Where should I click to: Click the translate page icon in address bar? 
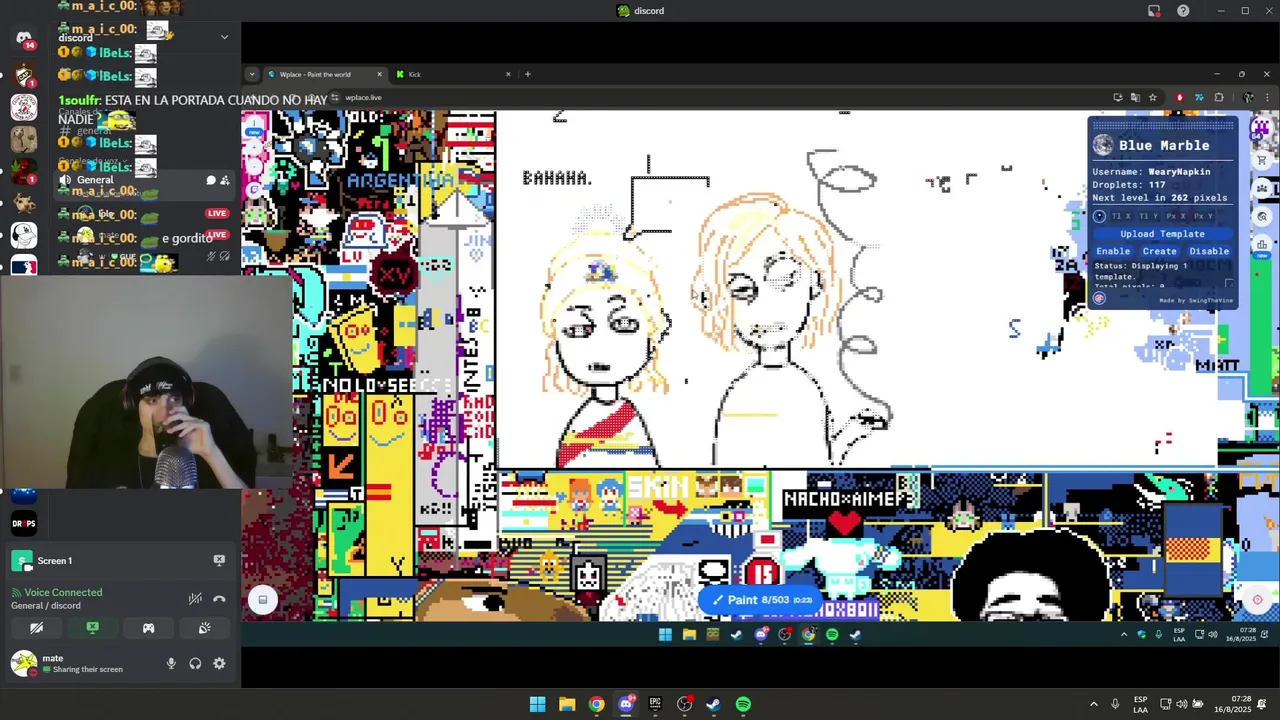[x=1135, y=97]
